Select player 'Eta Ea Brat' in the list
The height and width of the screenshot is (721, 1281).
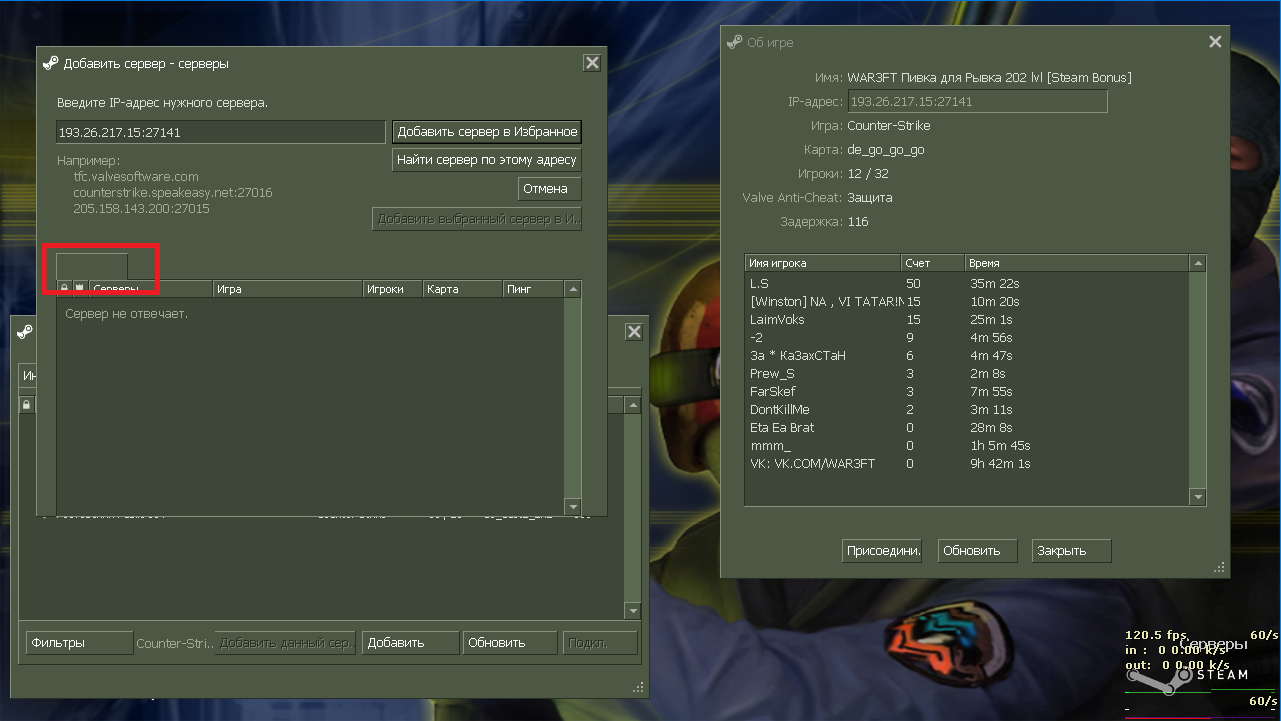pyautogui.click(x=967, y=428)
